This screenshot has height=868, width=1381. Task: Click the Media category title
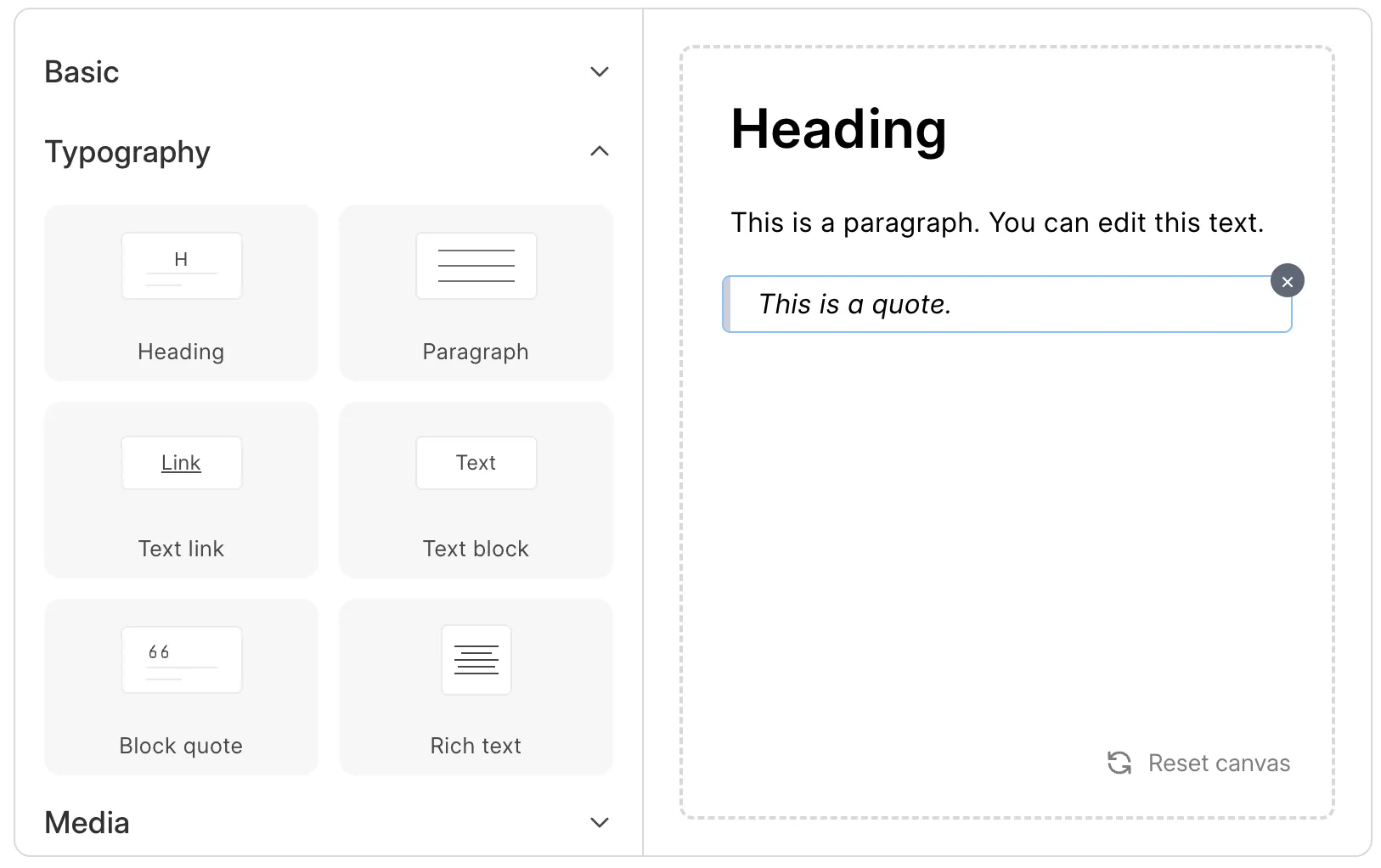tap(87, 822)
